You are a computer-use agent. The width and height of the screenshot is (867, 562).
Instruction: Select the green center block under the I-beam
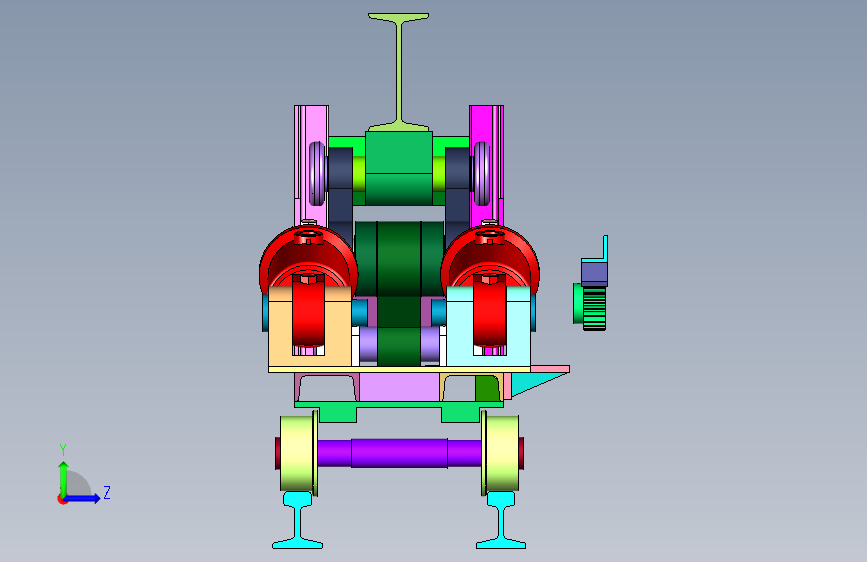(399, 168)
